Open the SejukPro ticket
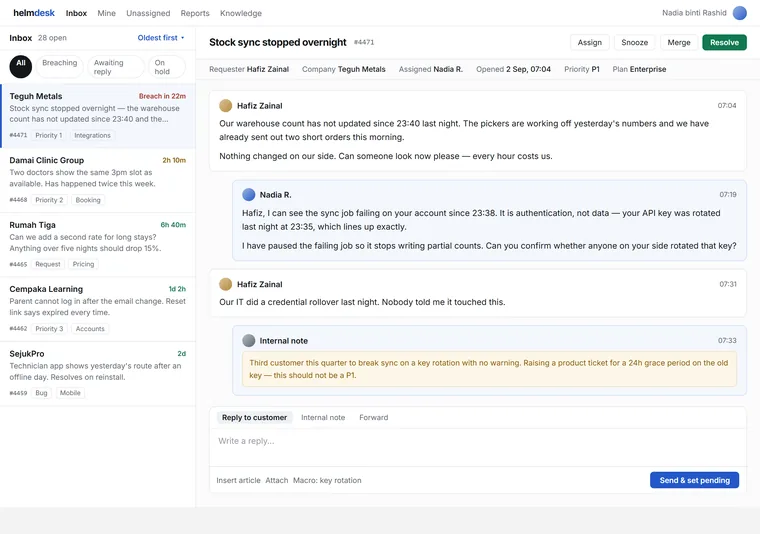 (x=98, y=374)
